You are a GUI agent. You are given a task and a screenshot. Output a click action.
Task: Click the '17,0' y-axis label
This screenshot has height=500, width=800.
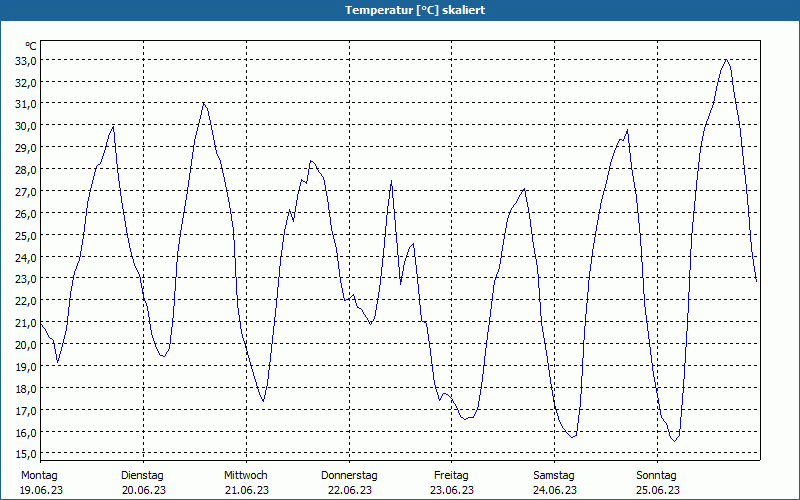click(26, 411)
